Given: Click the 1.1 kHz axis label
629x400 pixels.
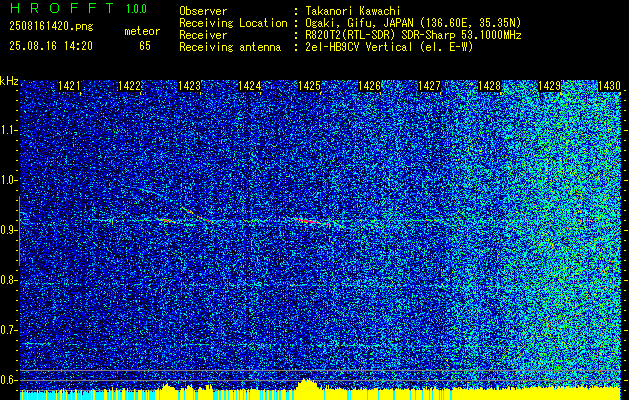Looking at the screenshot, I should click(x=8, y=130).
